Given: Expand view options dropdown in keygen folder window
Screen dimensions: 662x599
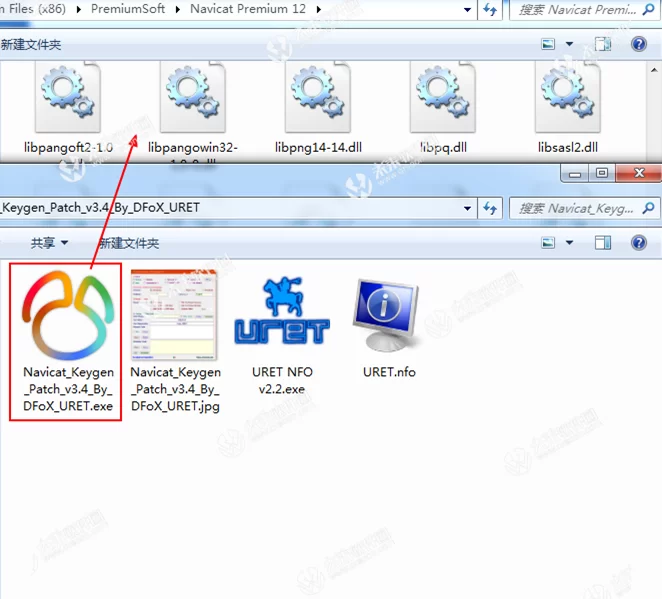Looking at the screenshot, I should click(570, 243).
